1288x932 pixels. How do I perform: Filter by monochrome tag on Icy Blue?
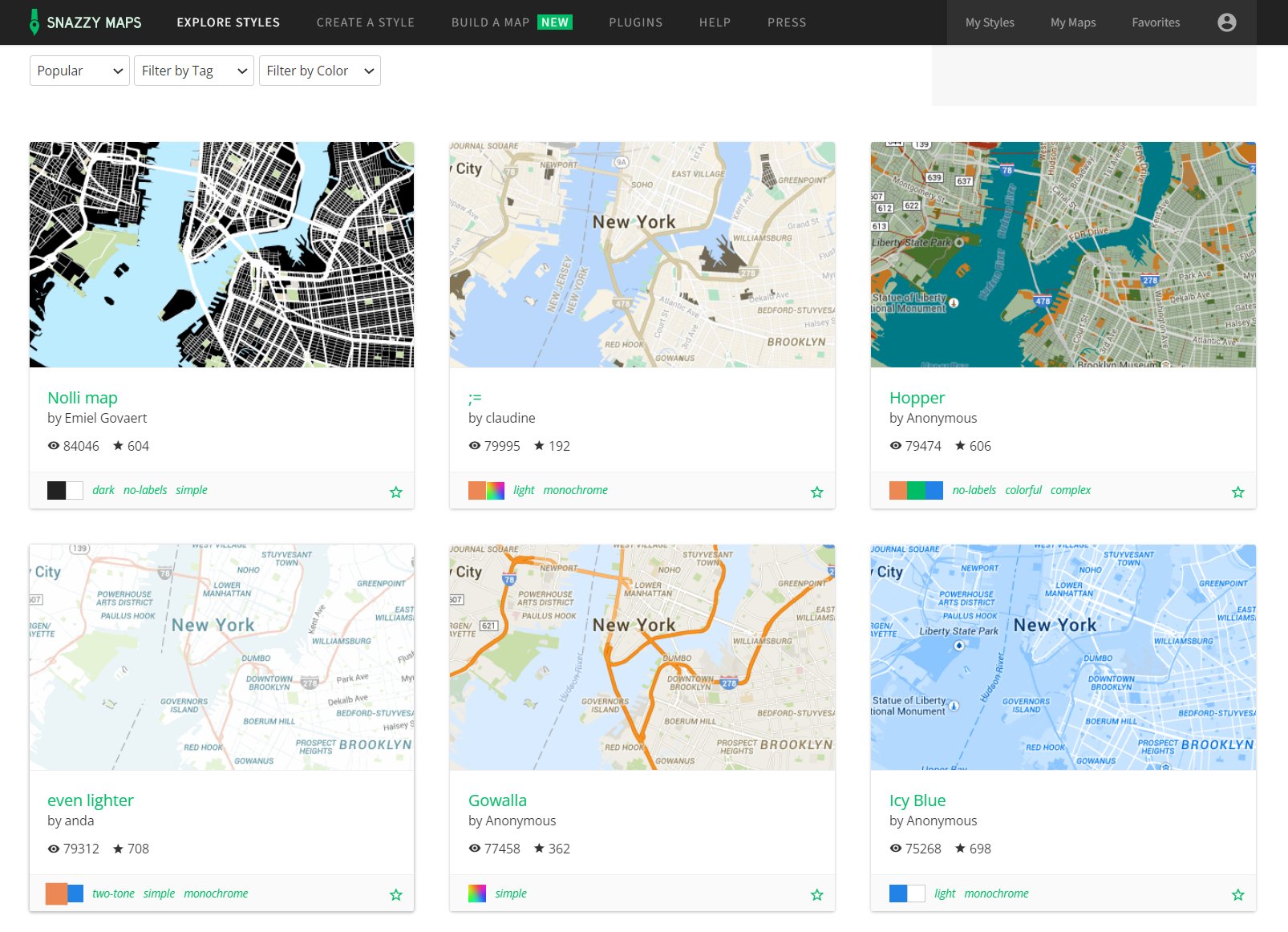point(996,893)
